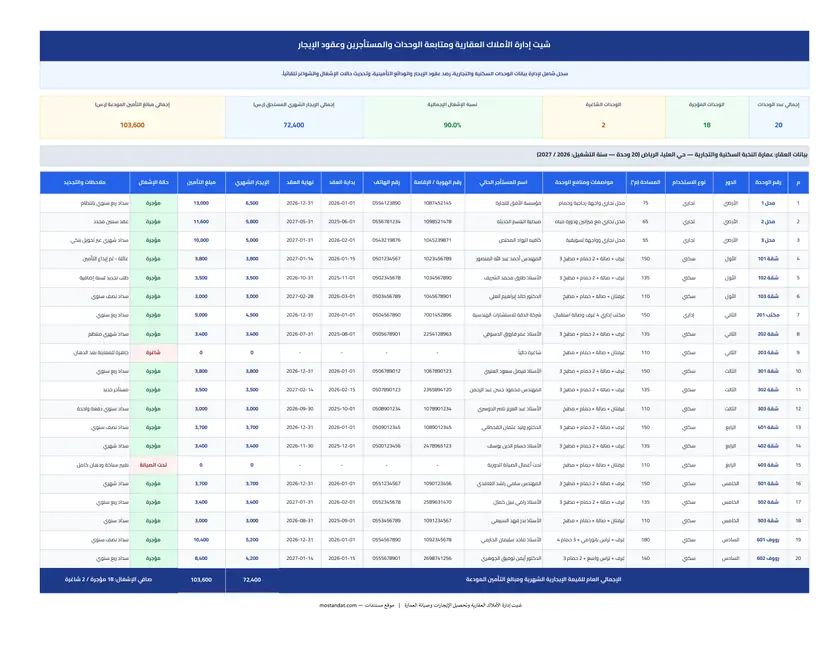Click phone number 0543219876
This screenshot has width=840, height=649.
(x=386, y=241)
